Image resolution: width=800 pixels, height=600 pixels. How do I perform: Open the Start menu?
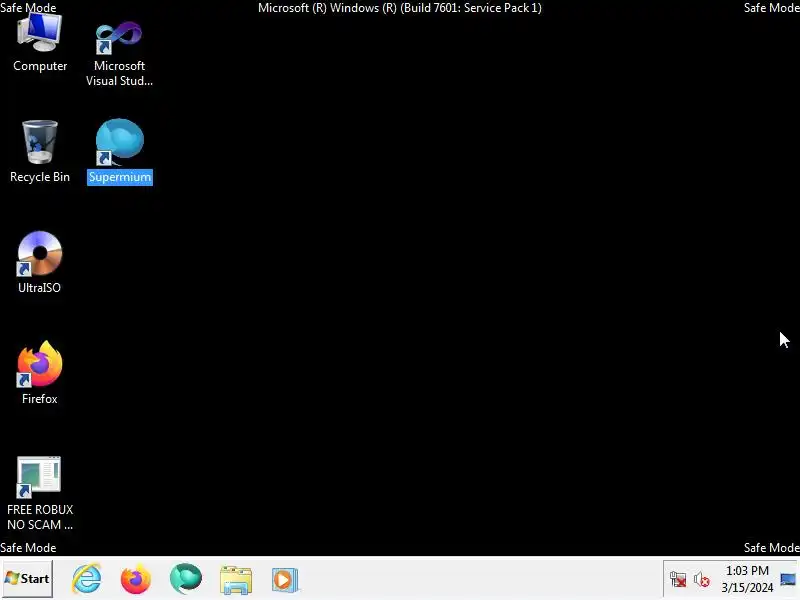click(28, 579)
